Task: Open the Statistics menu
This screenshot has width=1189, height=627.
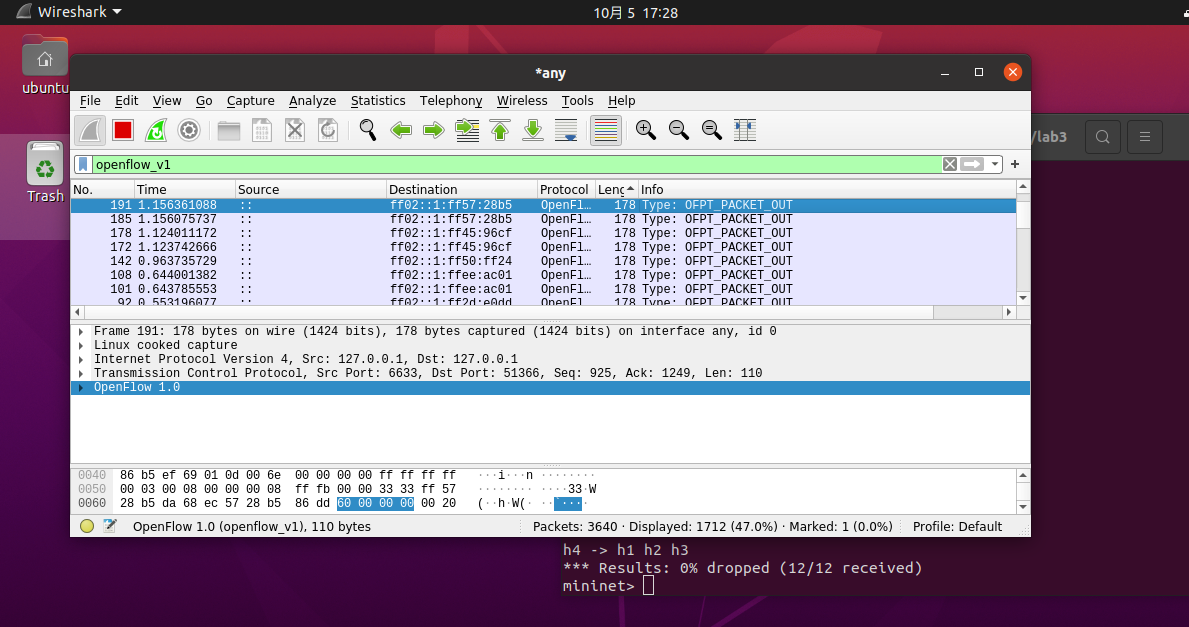Action: click(x=378, y=101)
